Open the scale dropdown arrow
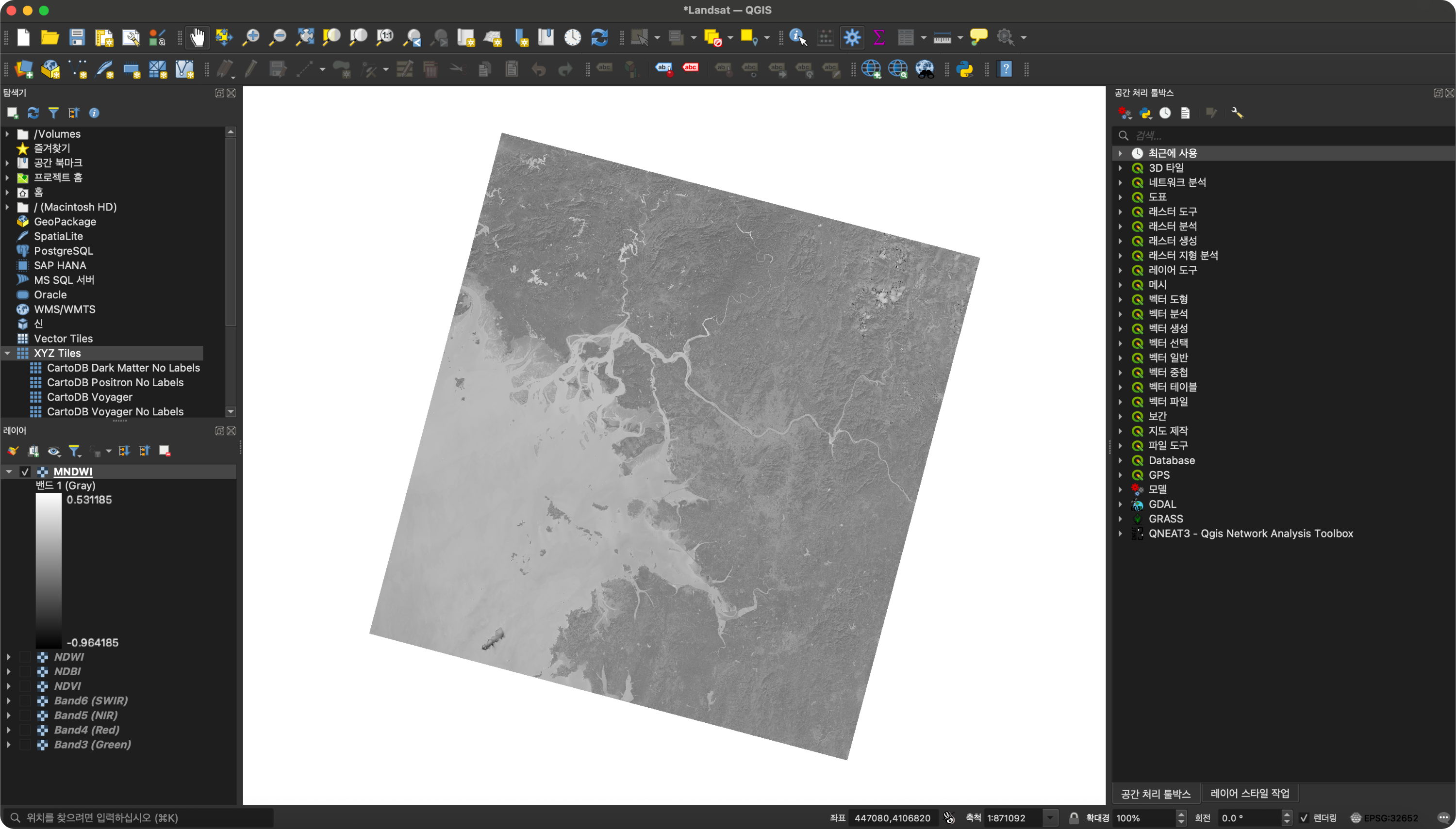This screenshot has width=1456, height=829. tap(1050, 818)
